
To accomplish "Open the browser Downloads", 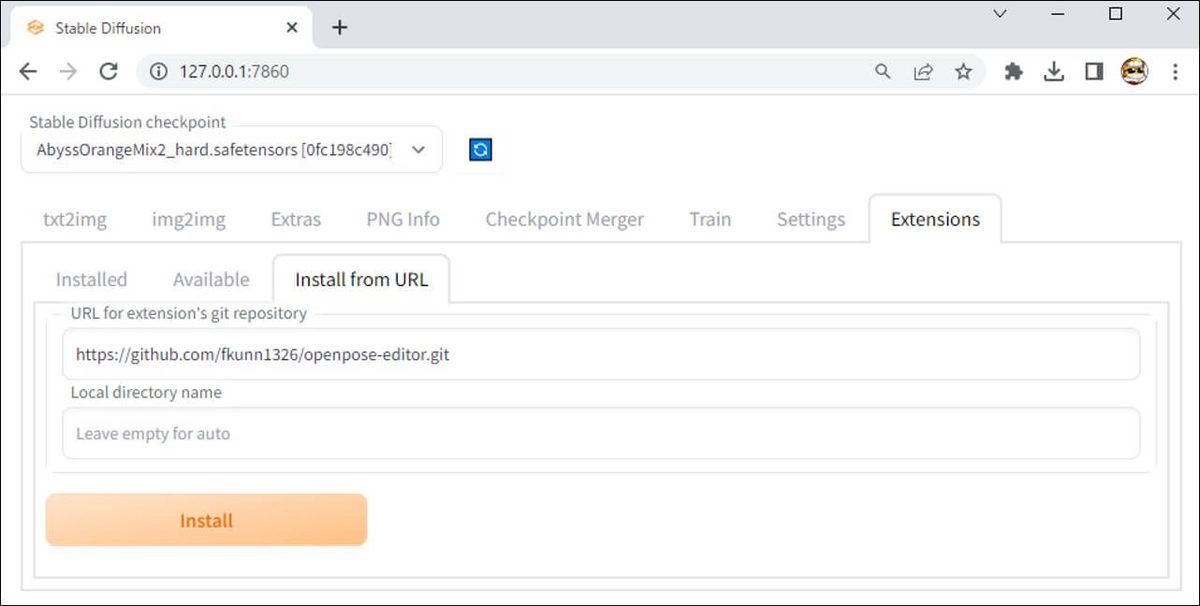I will click(x=1054, y=71).
